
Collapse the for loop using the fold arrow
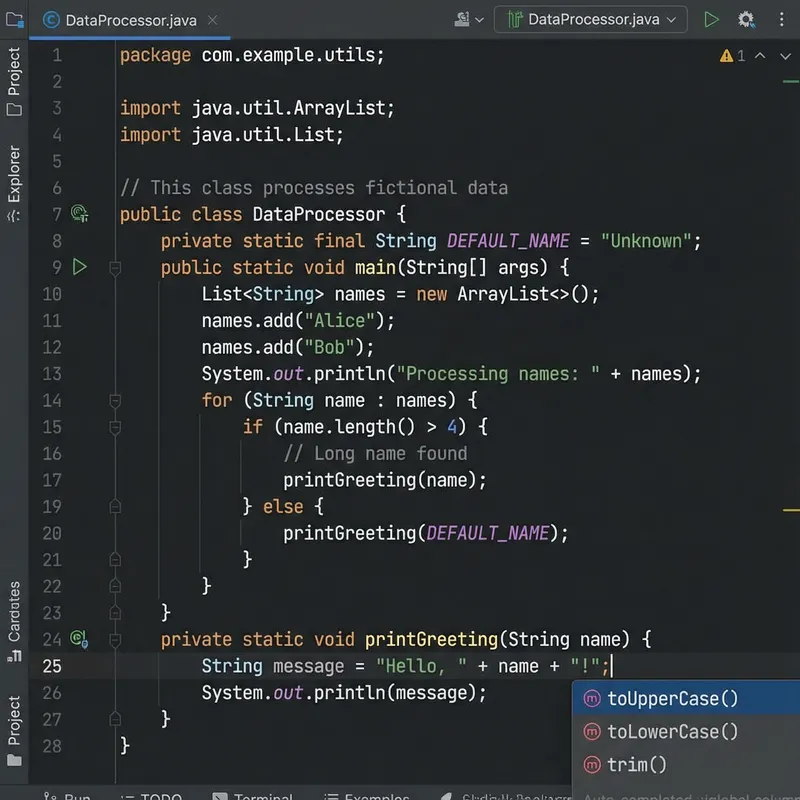pyautogui.click(x=115, y=400)
